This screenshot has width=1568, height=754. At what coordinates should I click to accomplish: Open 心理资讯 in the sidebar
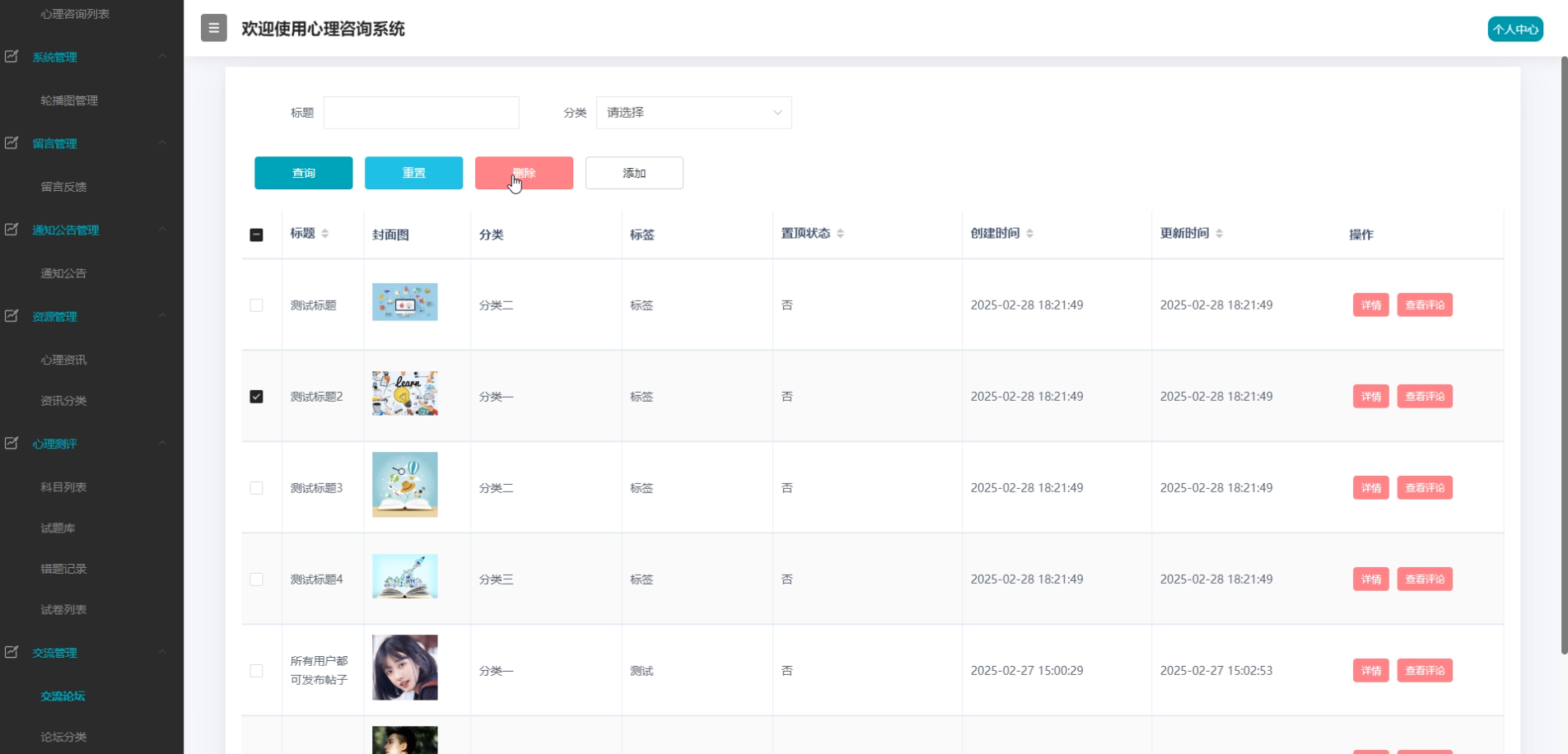[x=63, y=360]
